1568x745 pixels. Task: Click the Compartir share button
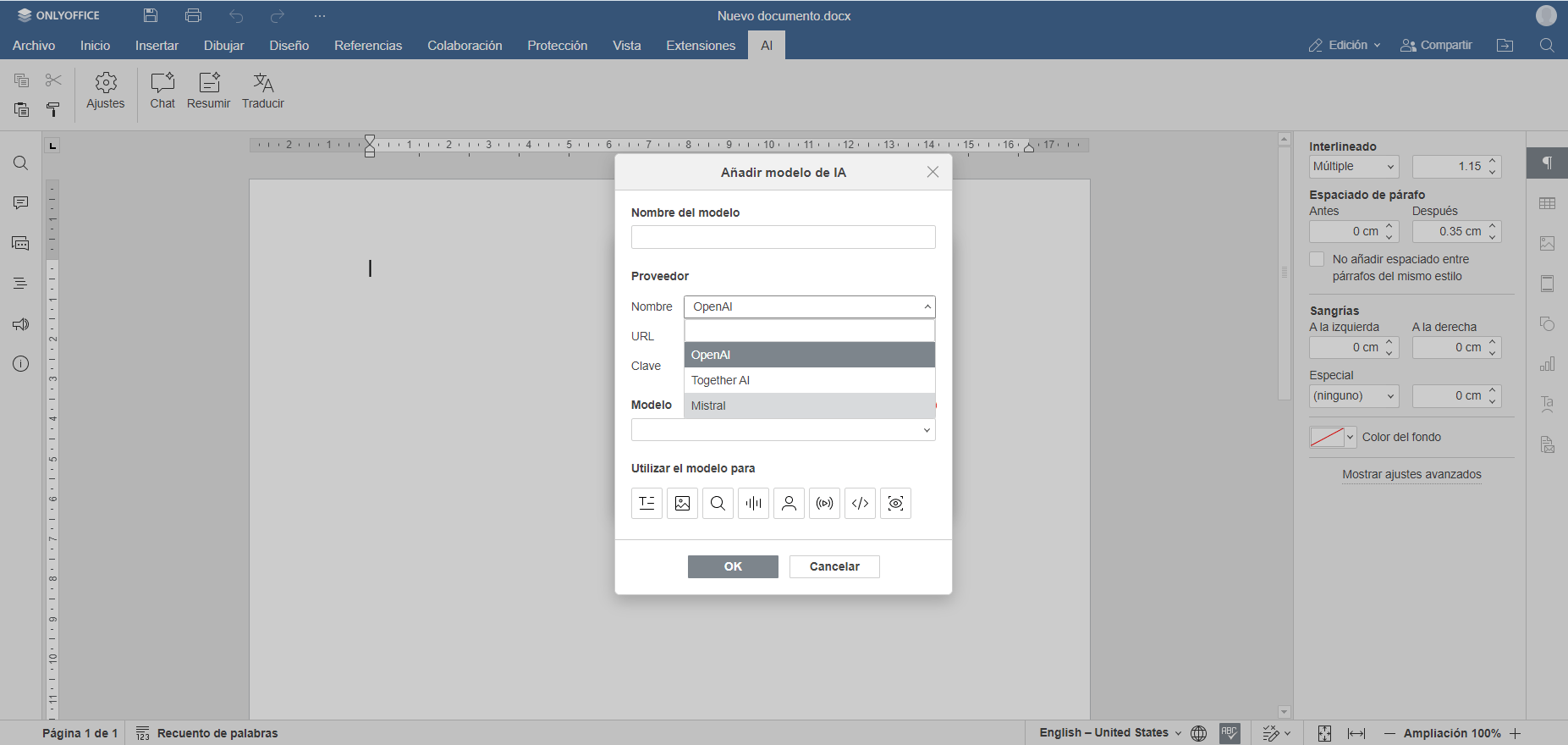point(1436,45)
